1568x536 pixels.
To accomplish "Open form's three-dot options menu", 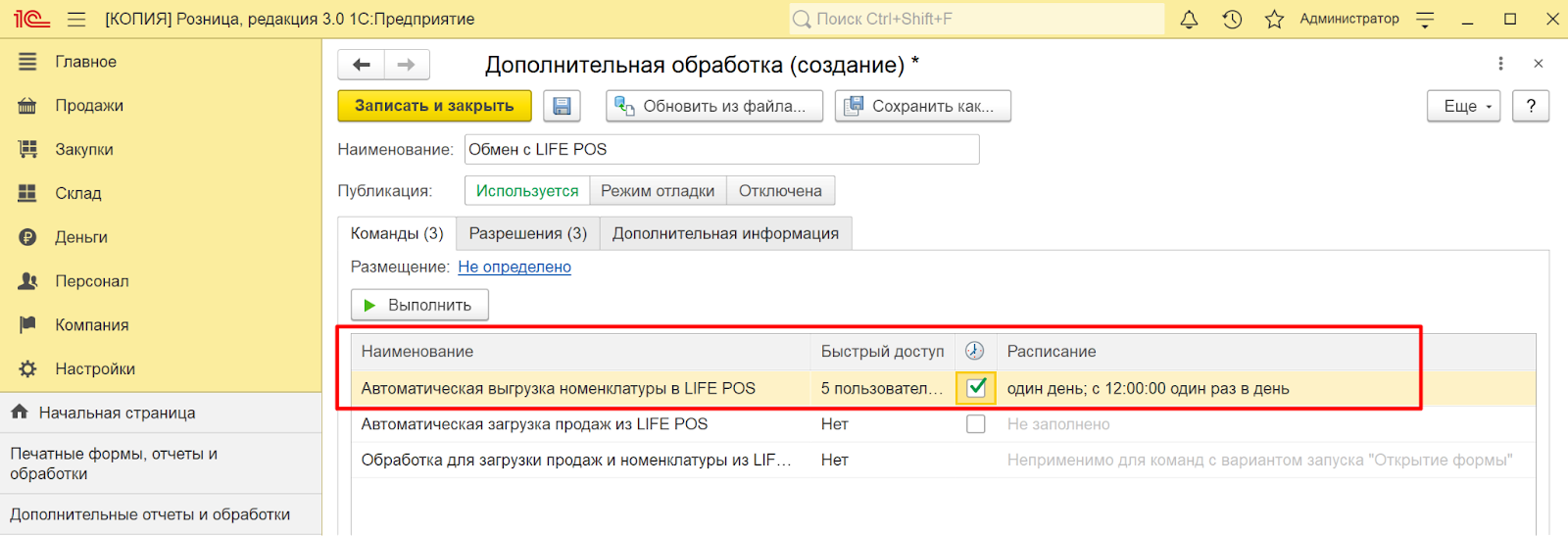I will [1500, 64].
